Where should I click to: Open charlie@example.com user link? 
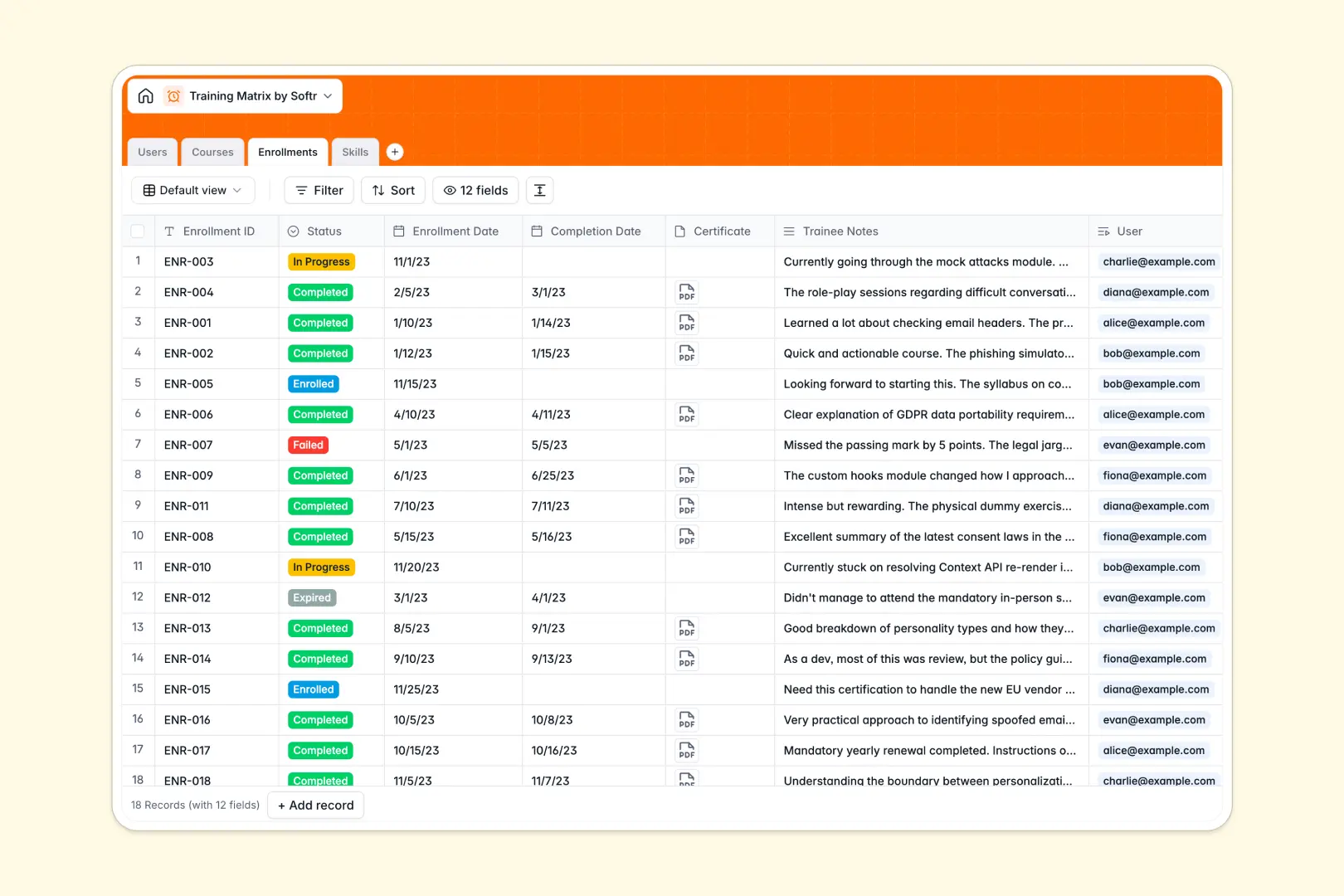coord(1158,261)
